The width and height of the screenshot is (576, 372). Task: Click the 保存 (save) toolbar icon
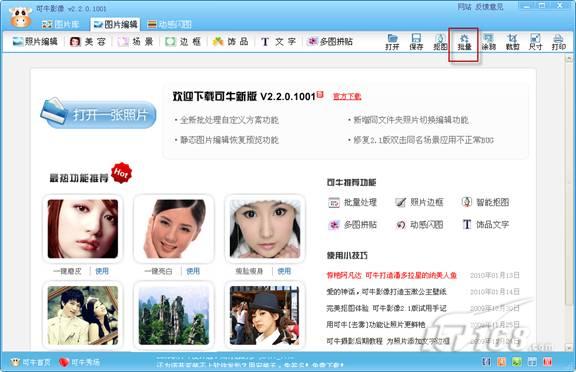416,42
